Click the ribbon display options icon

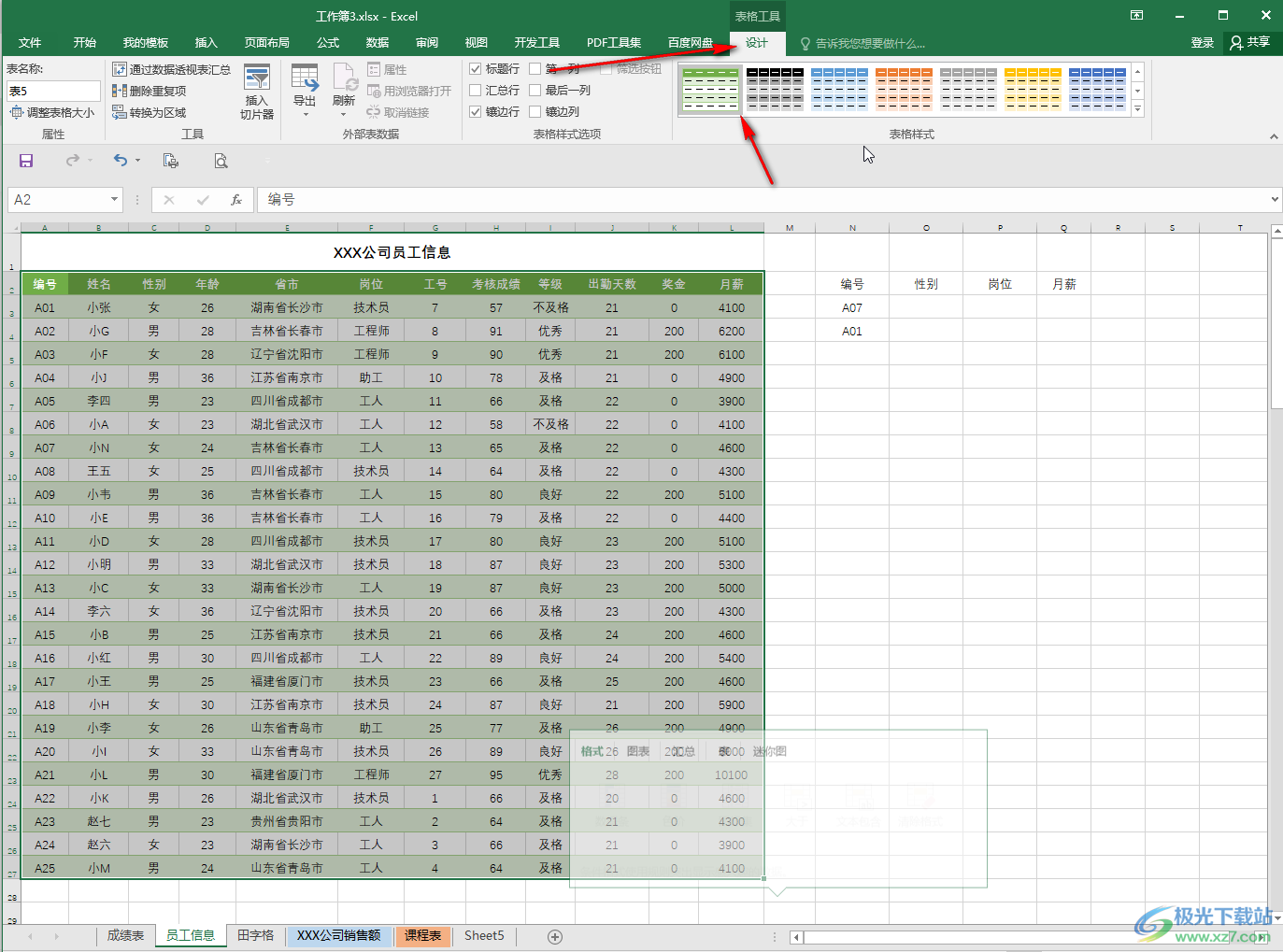click(1137, 15)
